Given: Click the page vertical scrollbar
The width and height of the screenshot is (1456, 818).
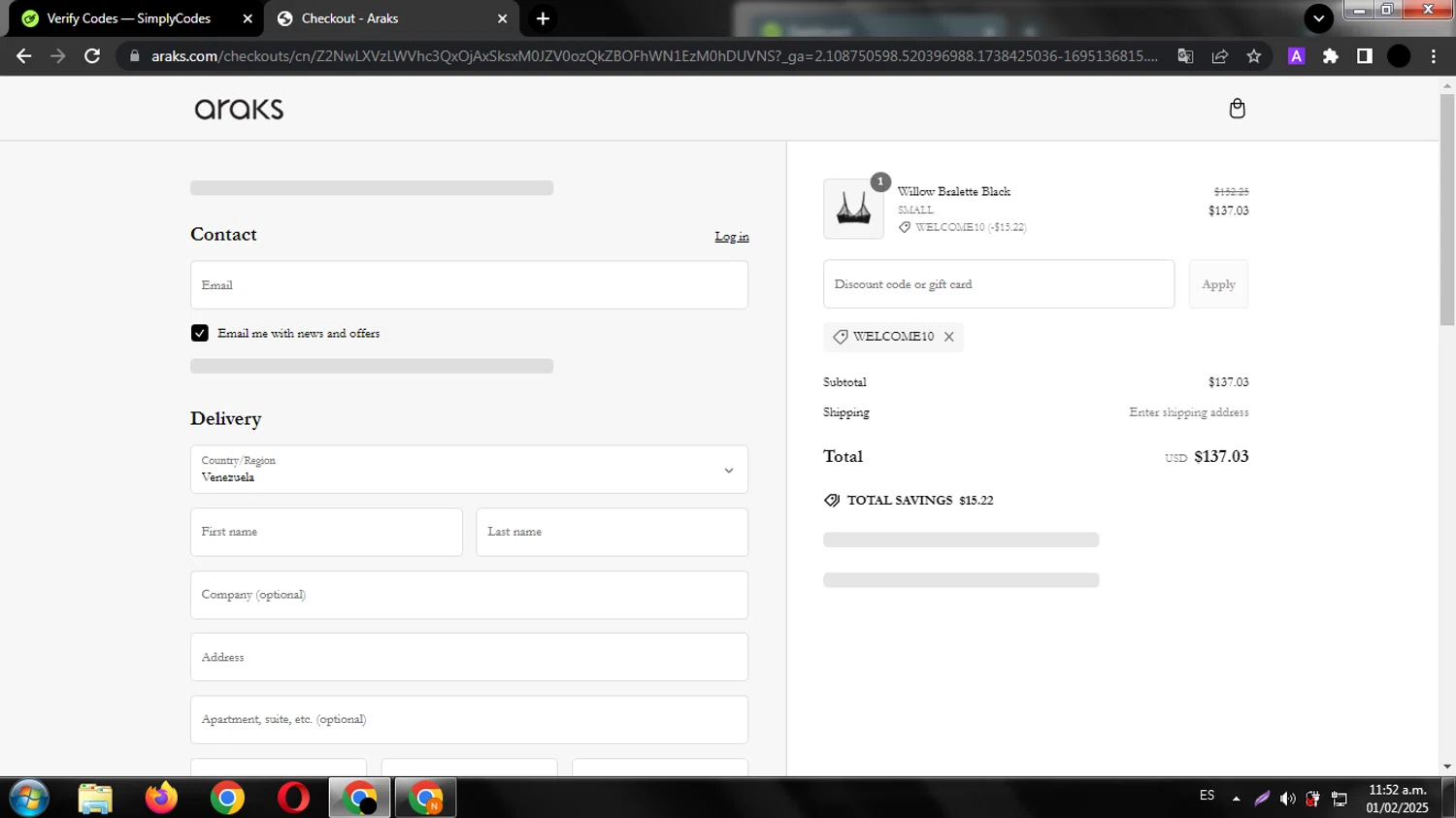Looking at the screenshot, I should 1447,209.
